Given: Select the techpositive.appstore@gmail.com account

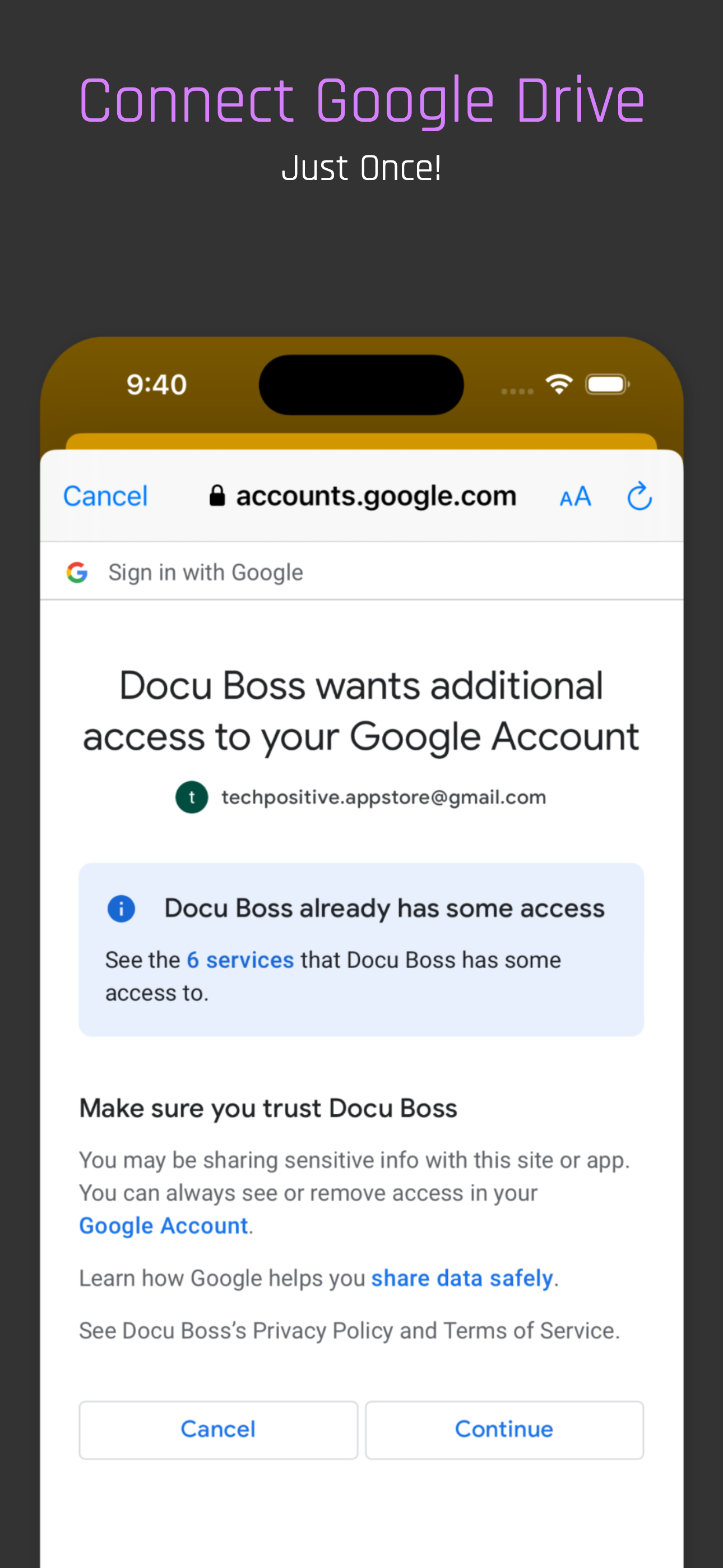Looking at the screenshot, I should (361, 797).
